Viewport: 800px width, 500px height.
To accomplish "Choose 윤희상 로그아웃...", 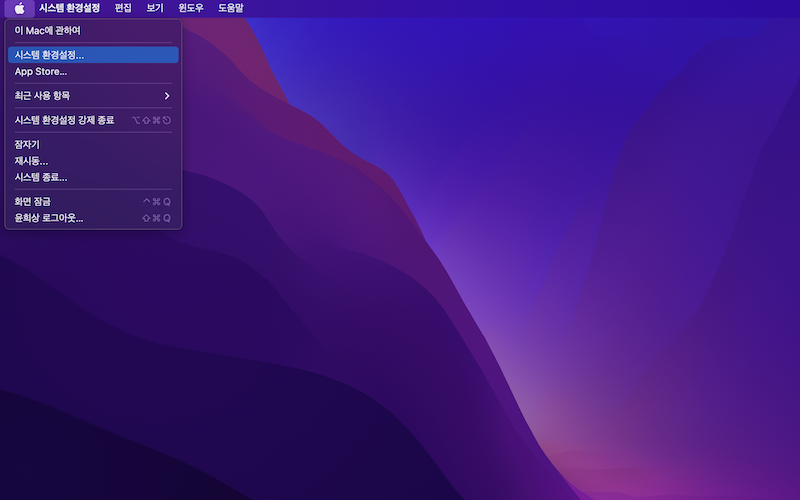I will point(93,218).
